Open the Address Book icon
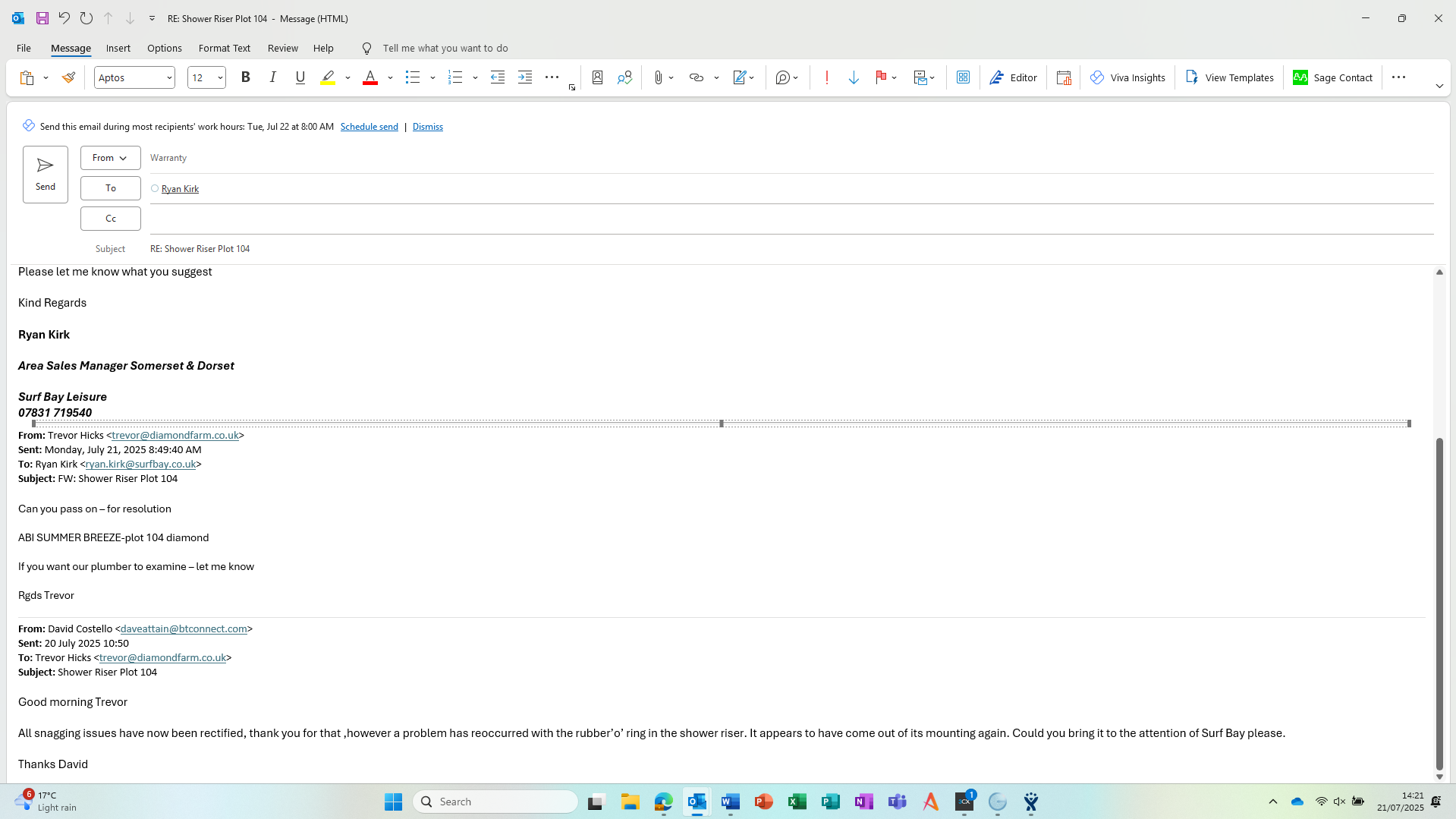 tap(597, 77)
